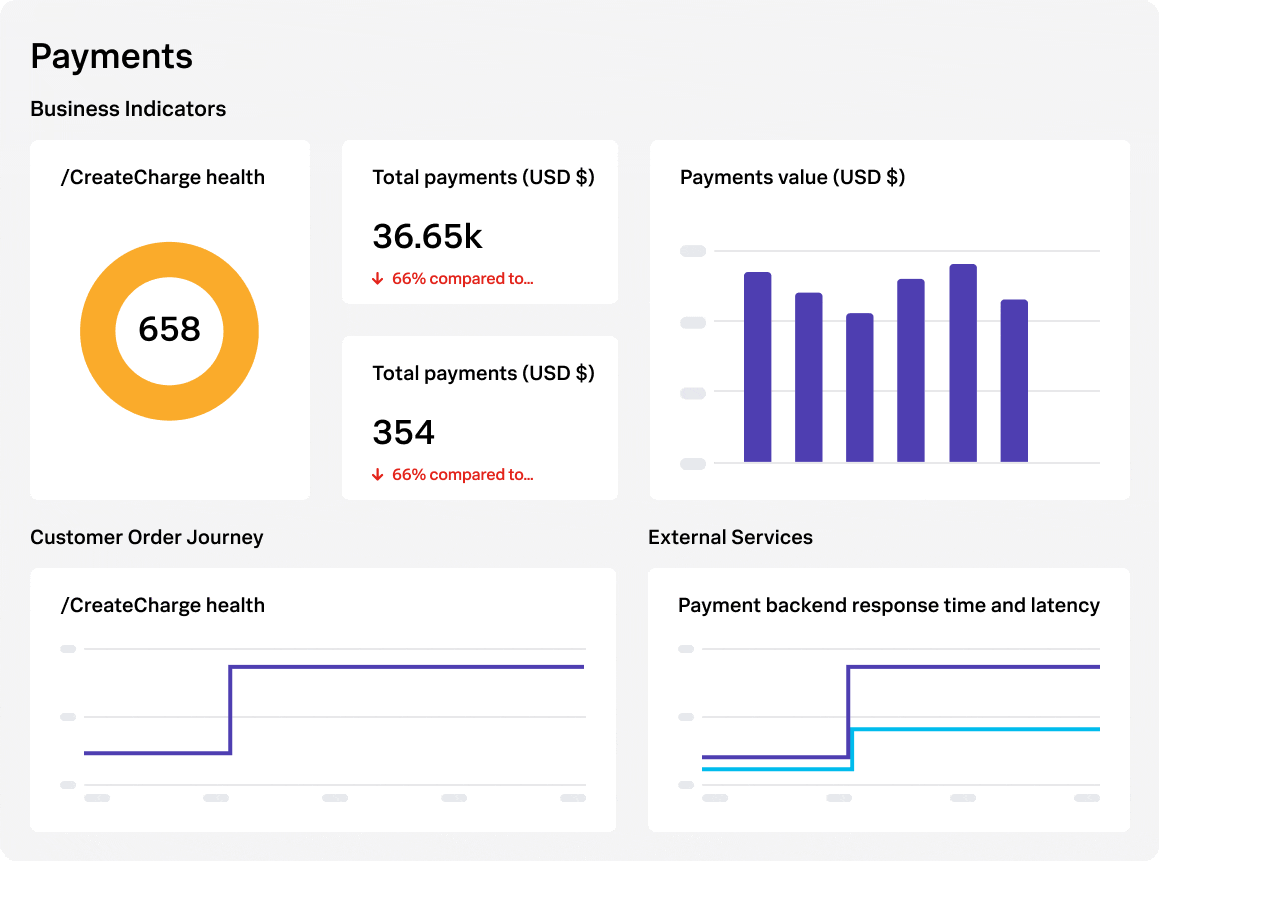1270x910 pixels.
Task: Switch to the Customer Order Journey section
Action: (146, 537)
